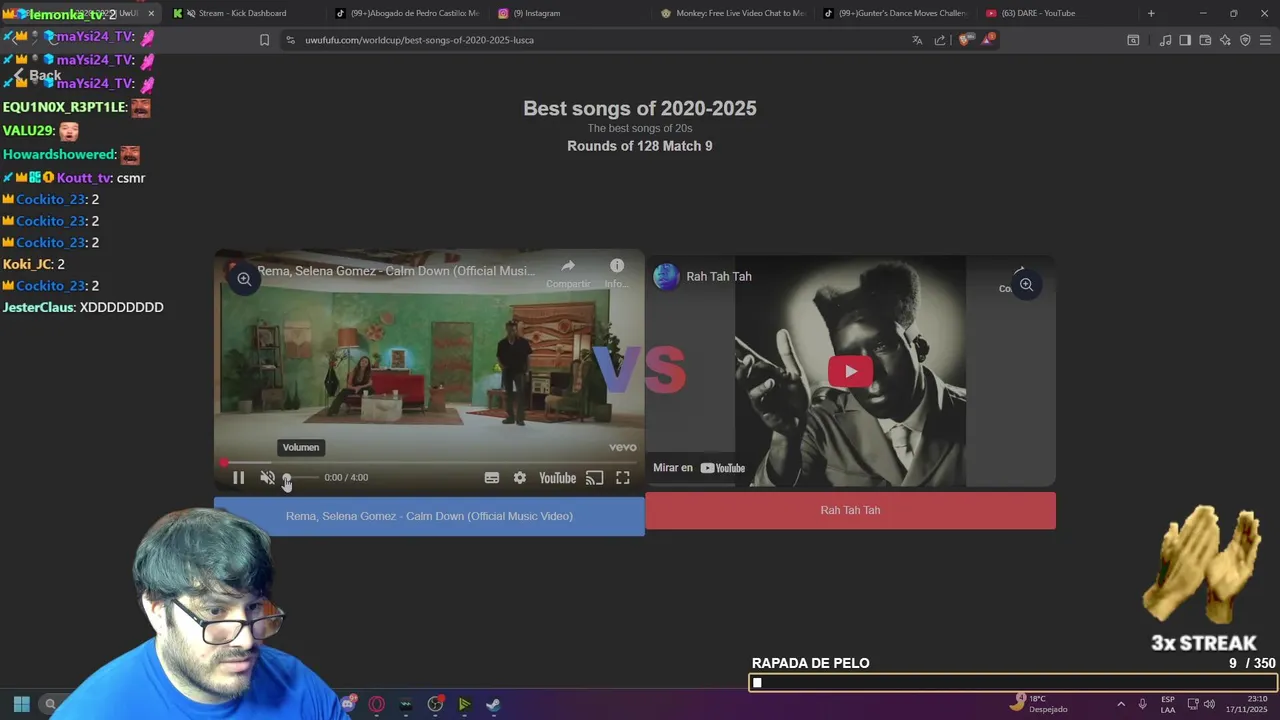Screen dimensions: 1280x720
Task: Click the share arrow on Calm Down video
Action: (568, 266)
